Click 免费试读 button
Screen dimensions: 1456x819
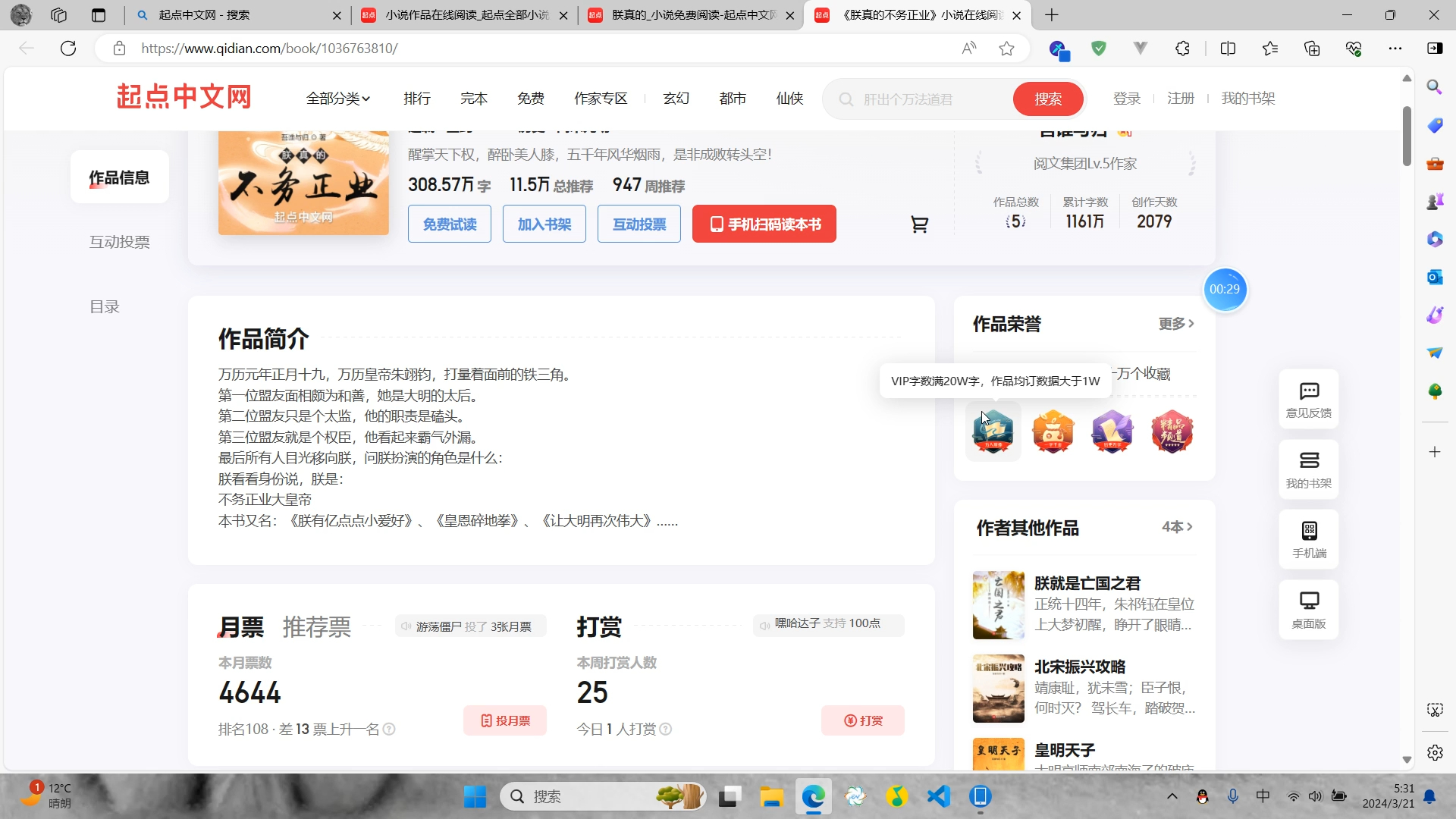click(x=450, y=224)
